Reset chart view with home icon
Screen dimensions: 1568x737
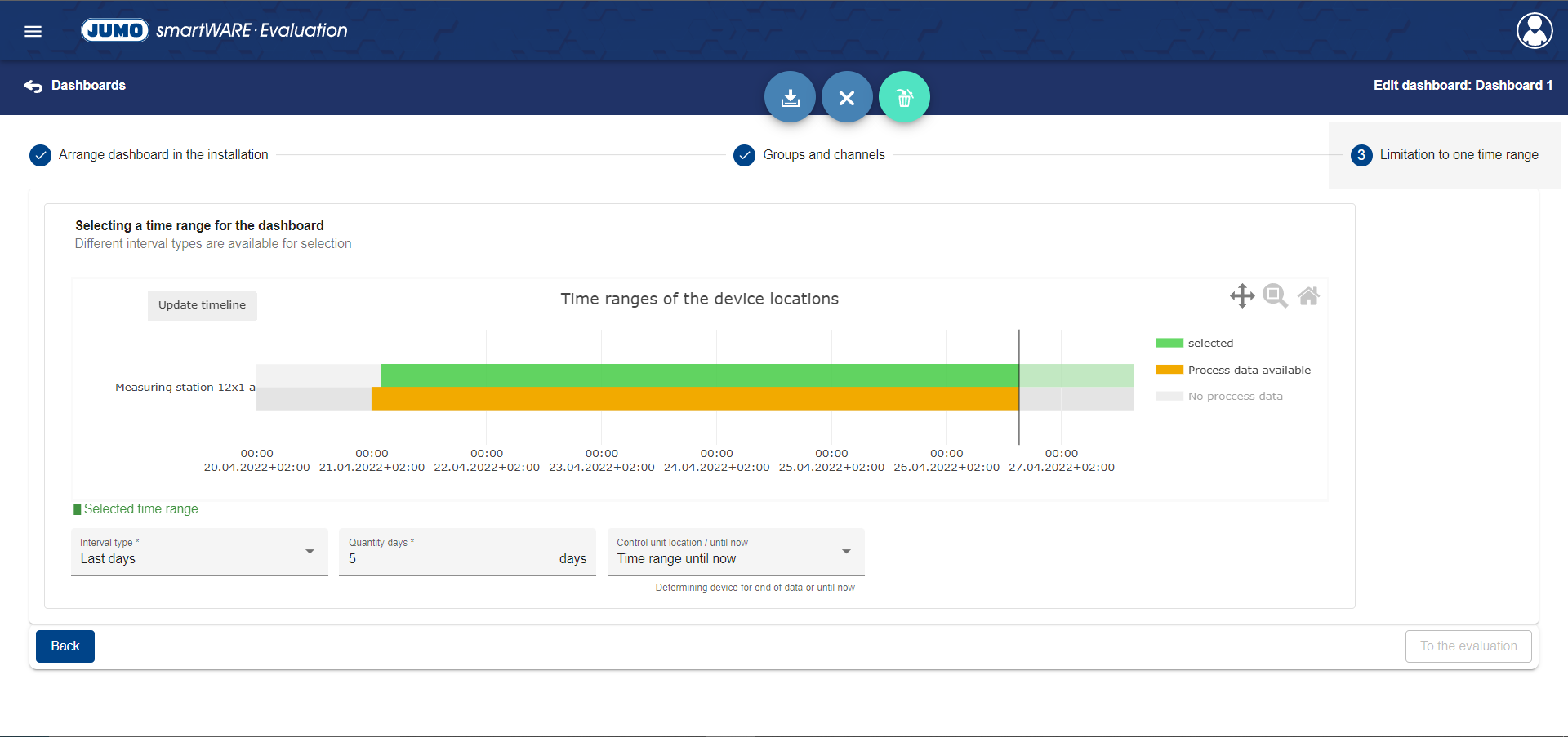[x=1308, y=295]
